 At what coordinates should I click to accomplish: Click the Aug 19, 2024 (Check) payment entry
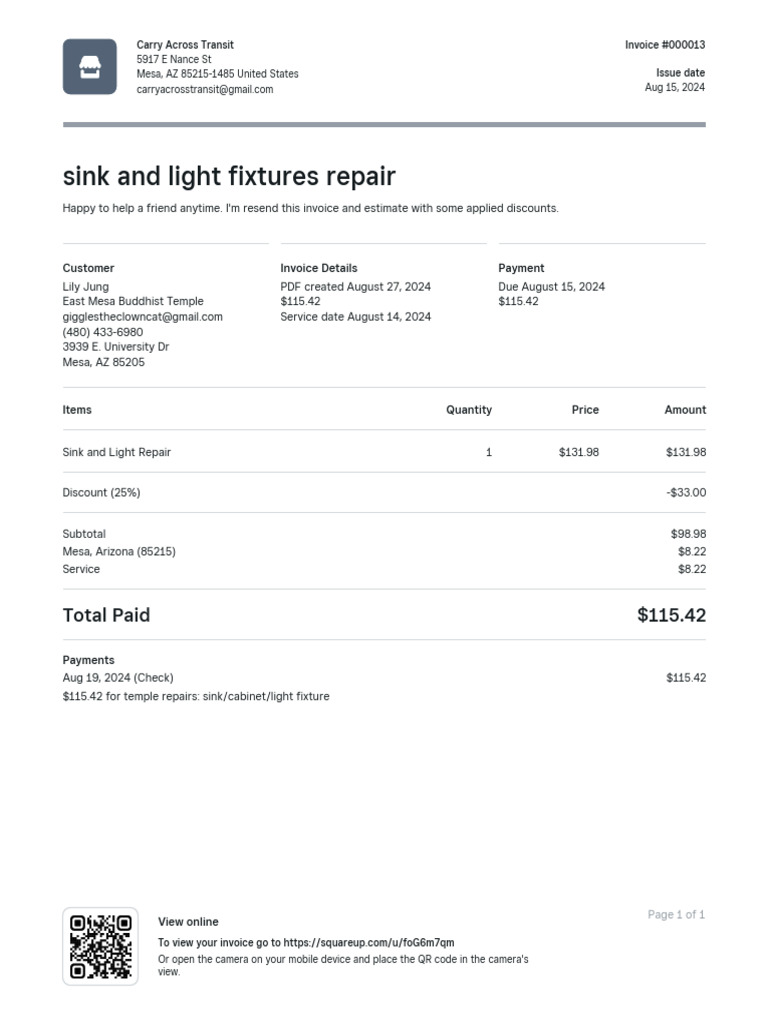click(118, 678)
